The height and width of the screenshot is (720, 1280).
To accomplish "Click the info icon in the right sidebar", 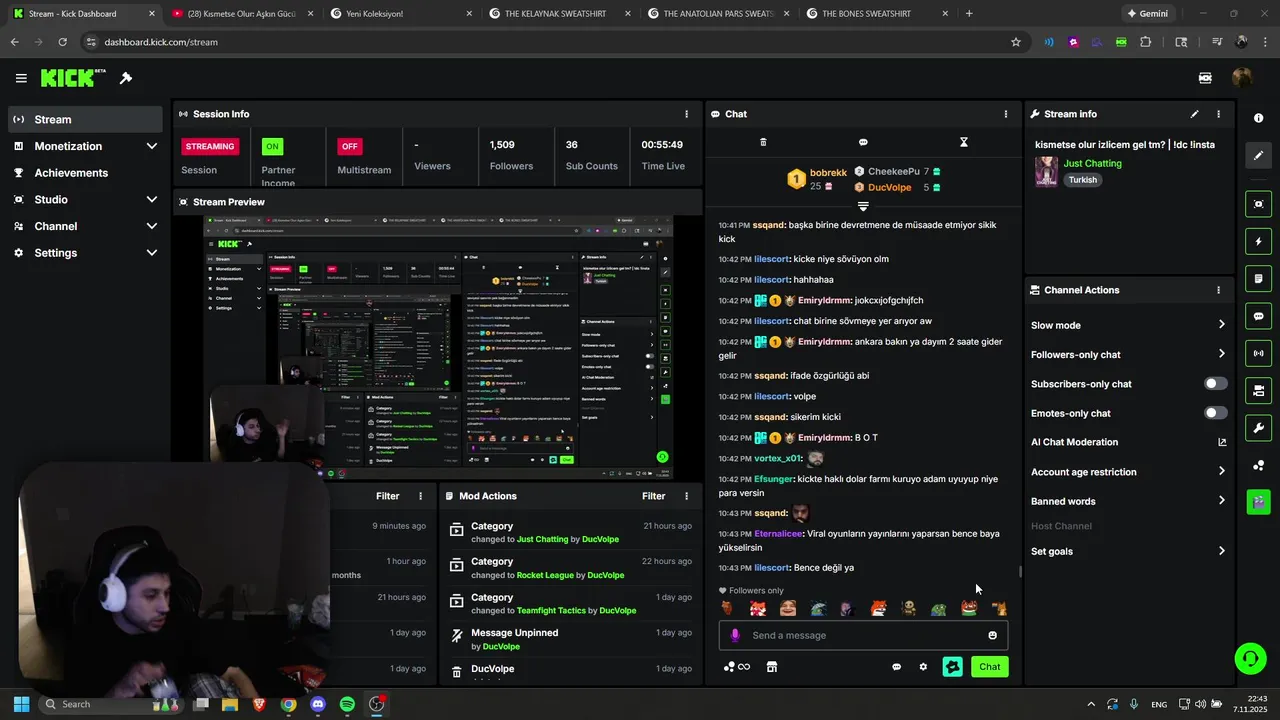I will click(x=1258, y=118).
